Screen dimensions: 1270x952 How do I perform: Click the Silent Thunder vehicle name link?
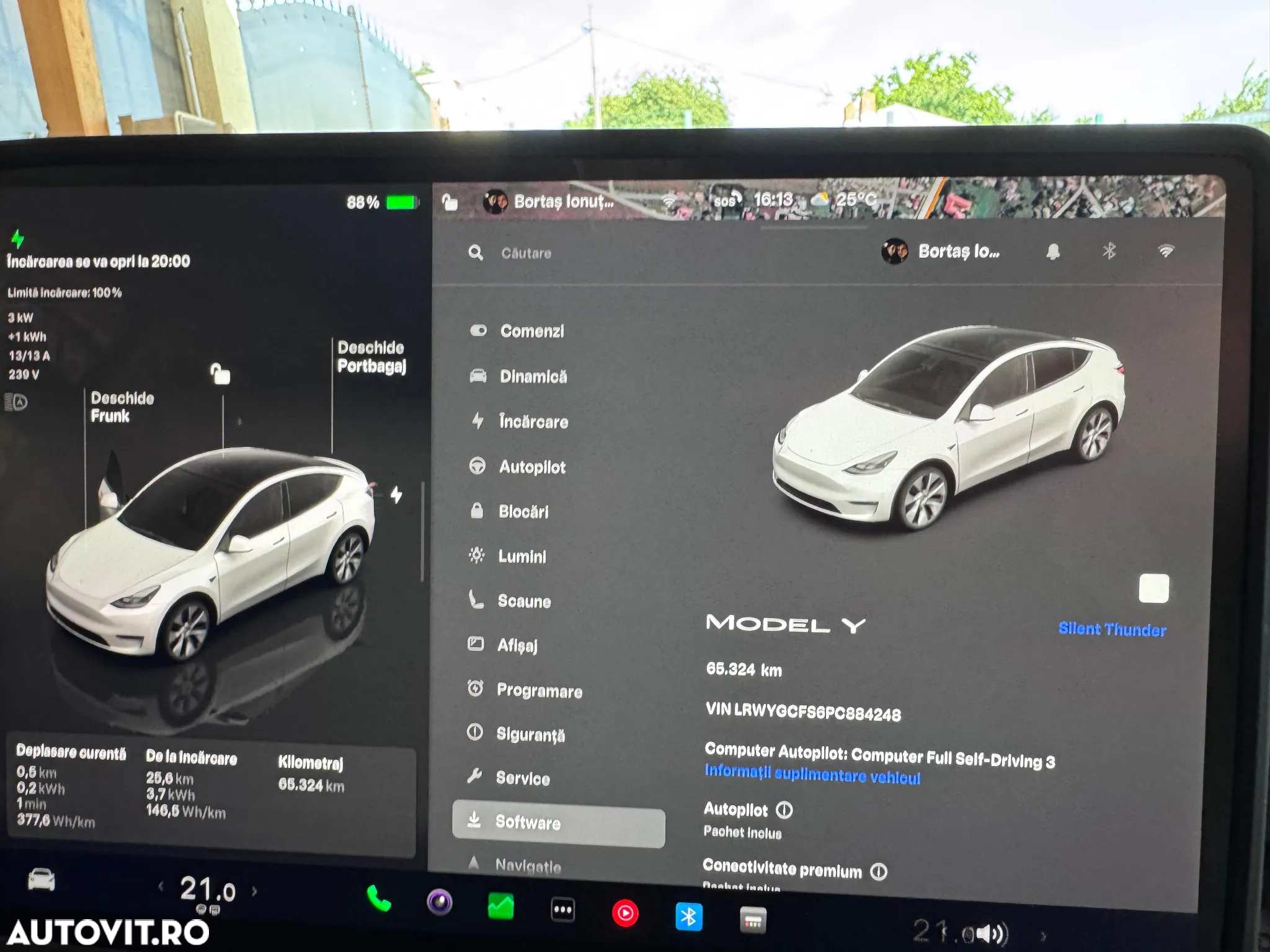(x=1112, y=630)
